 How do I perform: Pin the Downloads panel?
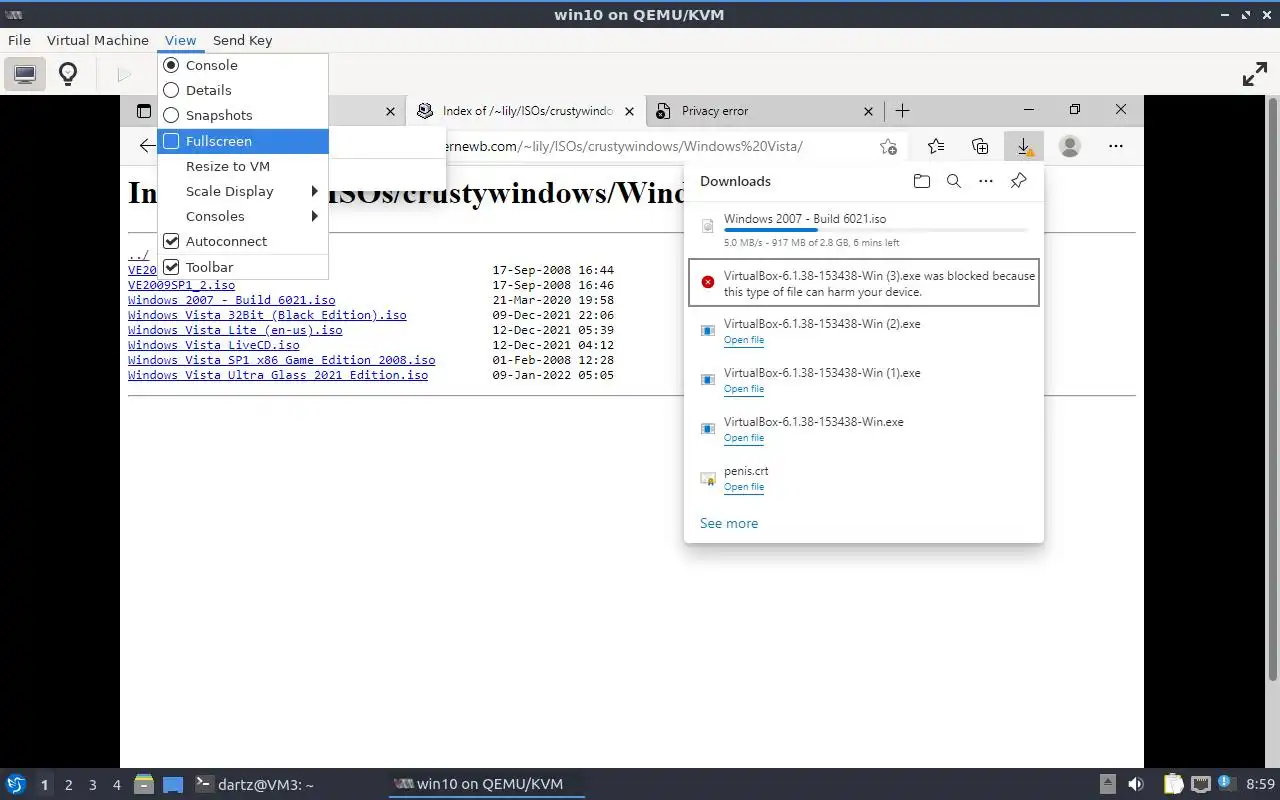(x=1018, y=181)
